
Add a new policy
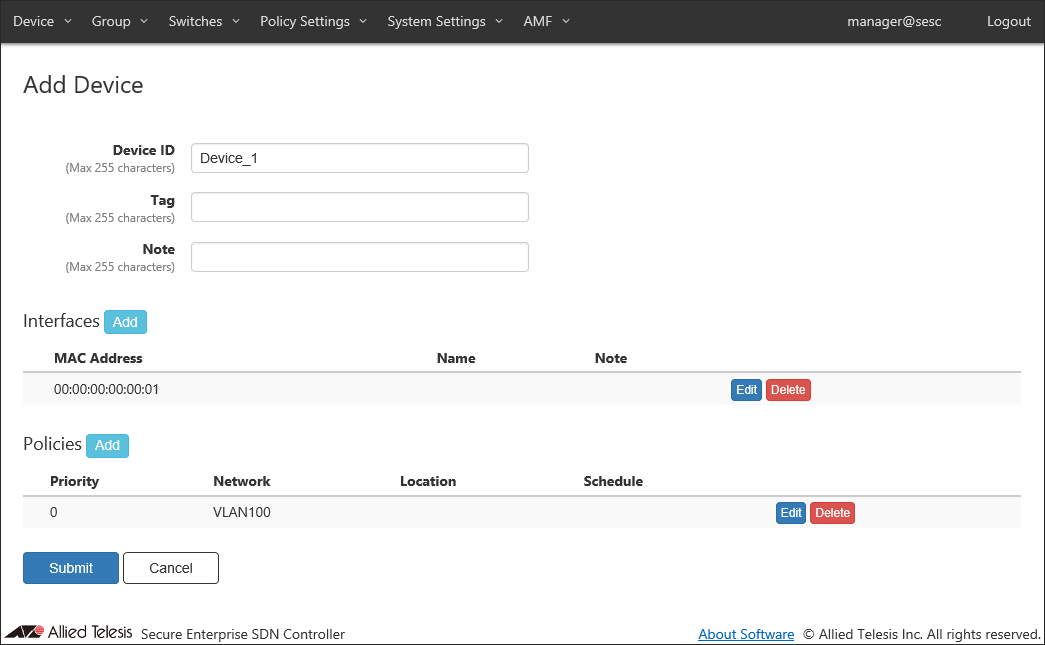(x=107, y=445)
